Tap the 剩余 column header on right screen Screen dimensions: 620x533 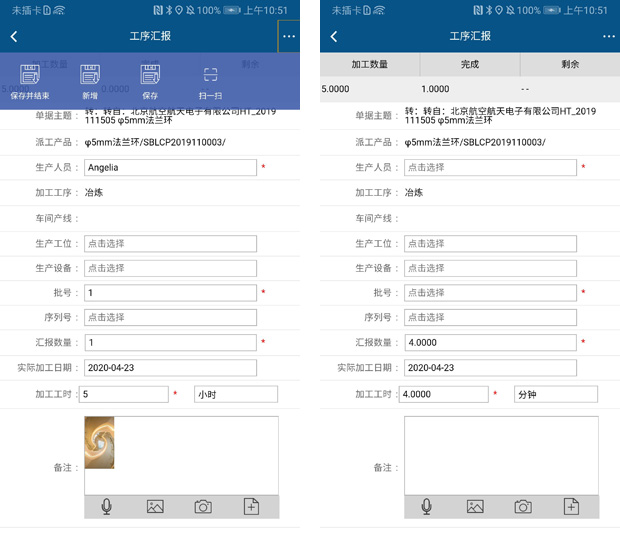[x=570, y=64]
